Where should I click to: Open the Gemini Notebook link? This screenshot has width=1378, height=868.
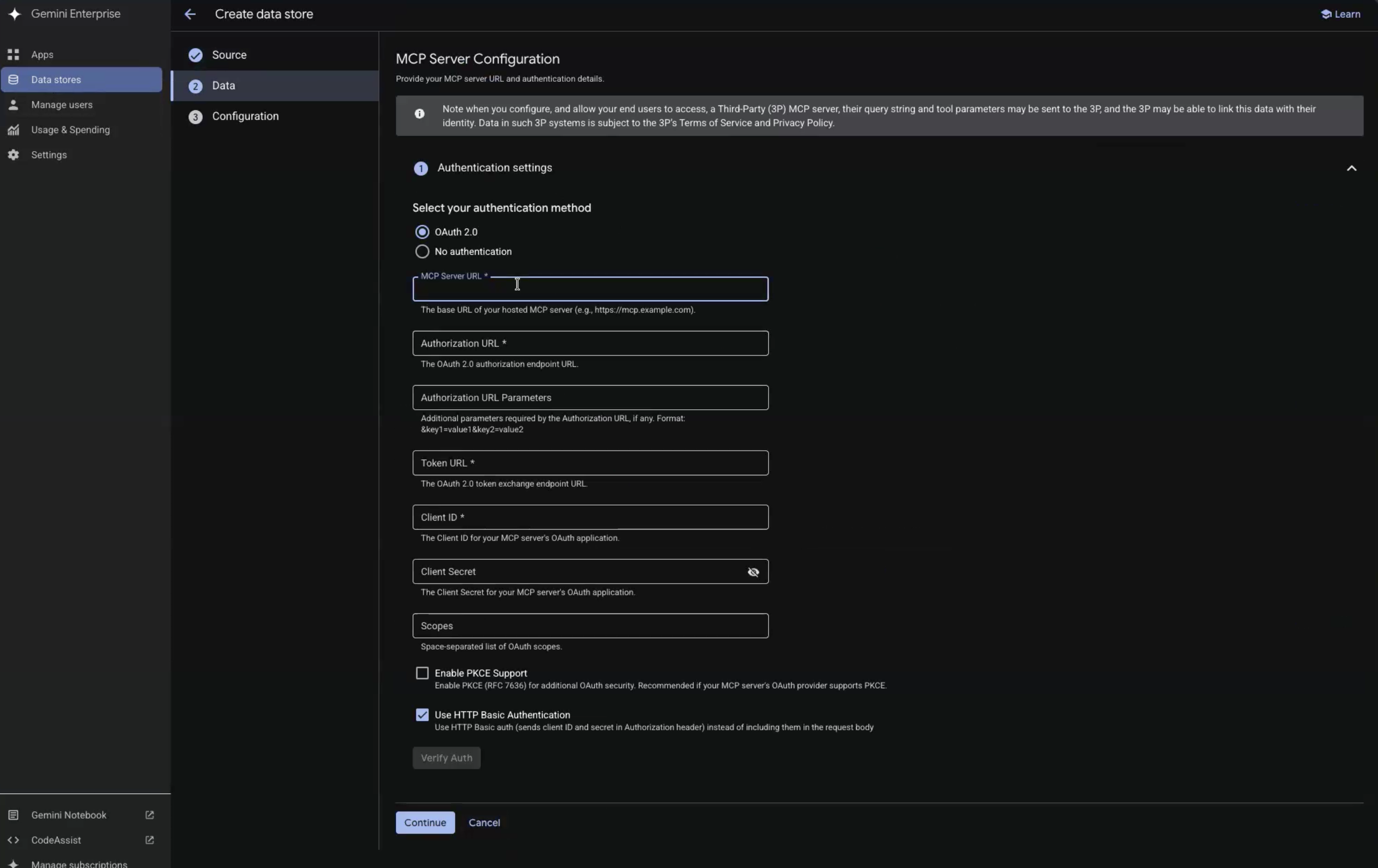tap(81, 815)
